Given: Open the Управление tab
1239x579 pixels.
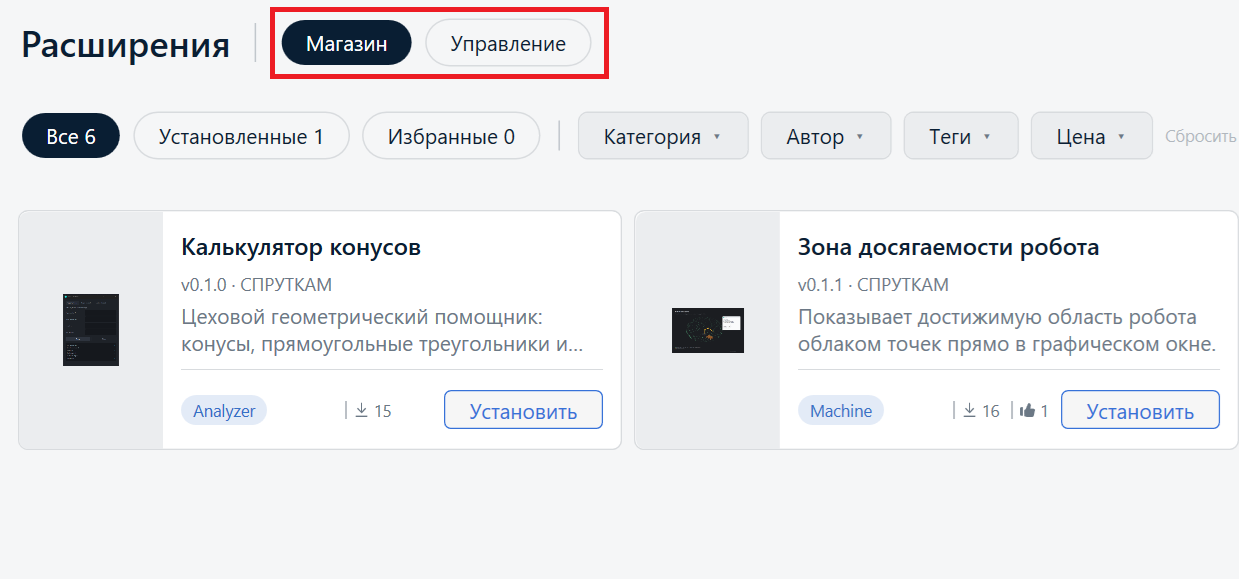Looking at the screenshot, I should (508, 44).
